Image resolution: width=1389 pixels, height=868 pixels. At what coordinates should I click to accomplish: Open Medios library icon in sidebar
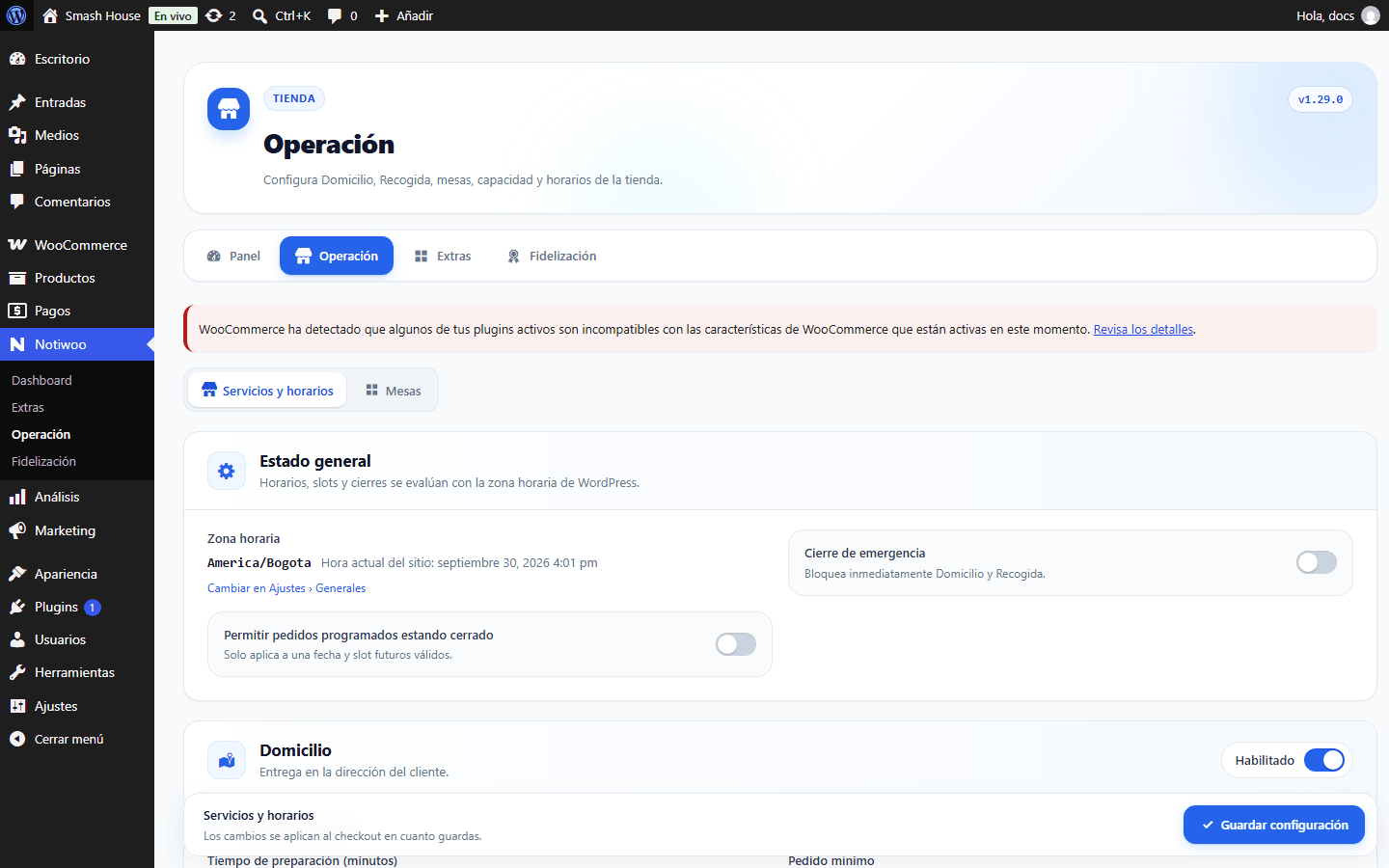pos(17,135)
